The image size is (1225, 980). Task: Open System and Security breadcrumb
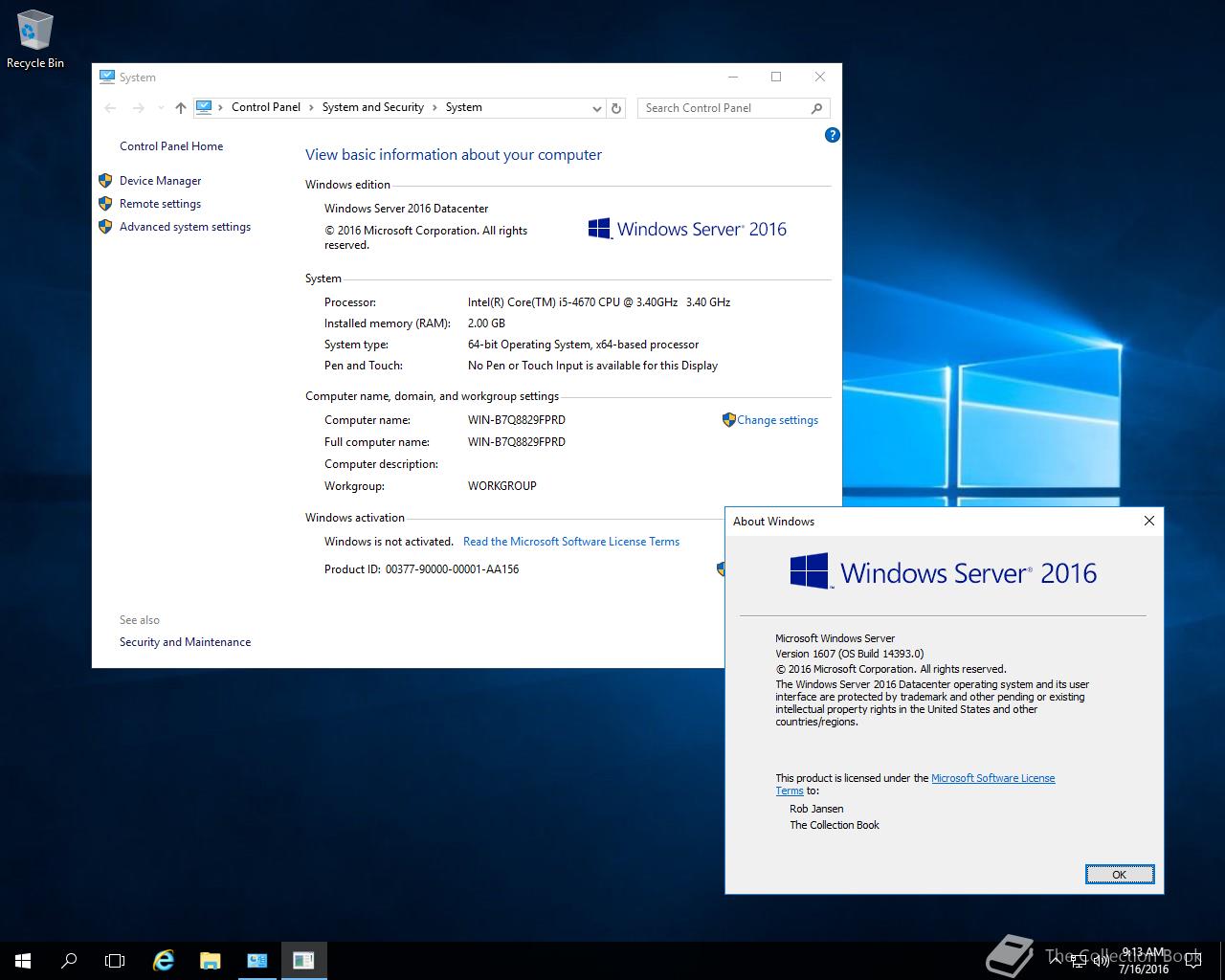373,107
